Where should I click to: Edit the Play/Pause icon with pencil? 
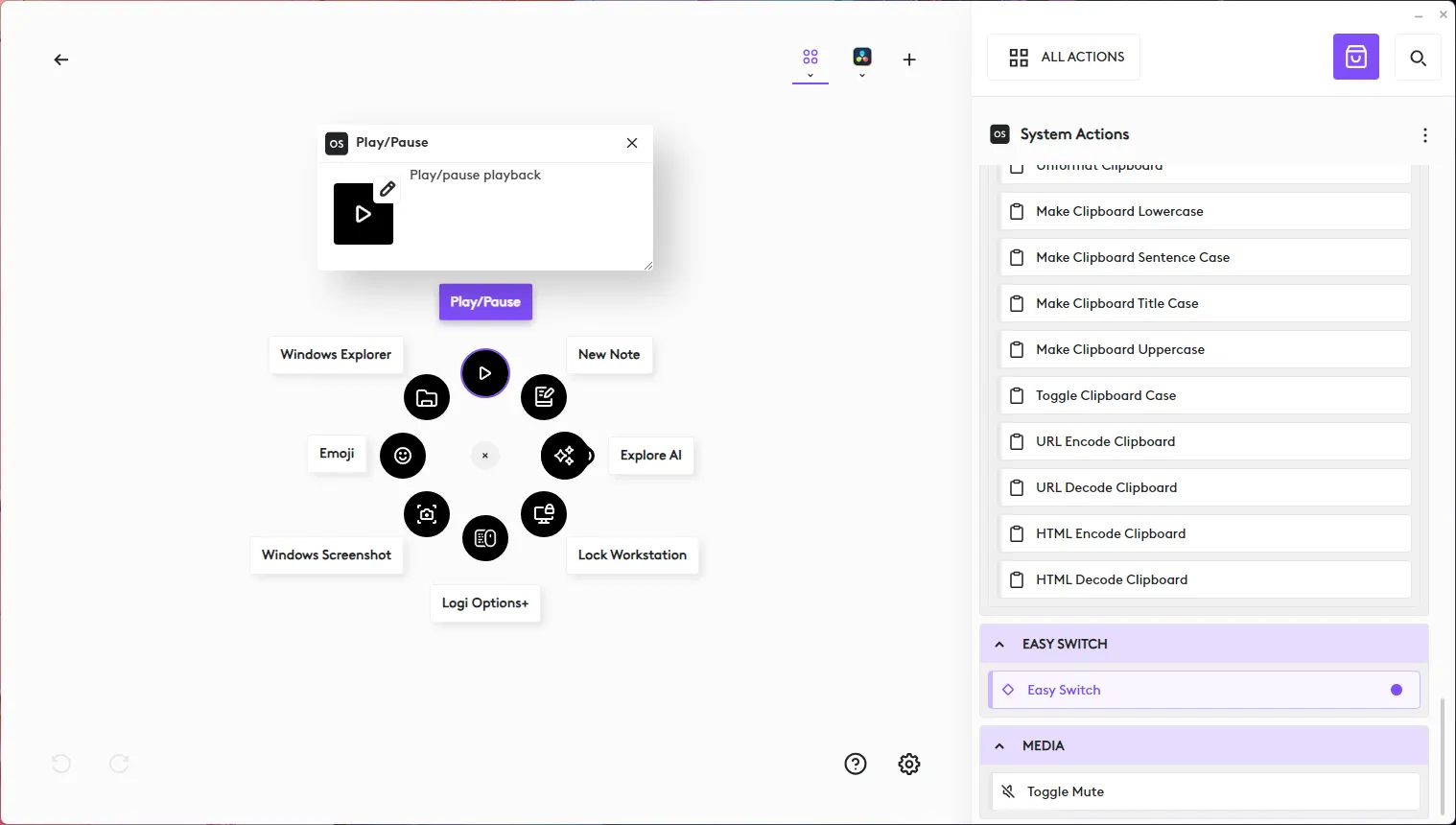(387, 189)
